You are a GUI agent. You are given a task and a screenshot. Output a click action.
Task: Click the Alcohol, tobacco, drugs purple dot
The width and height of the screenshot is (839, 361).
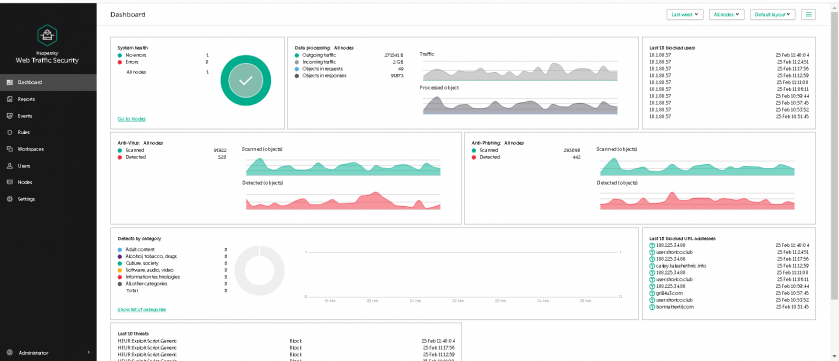click(x=120, y=256)
